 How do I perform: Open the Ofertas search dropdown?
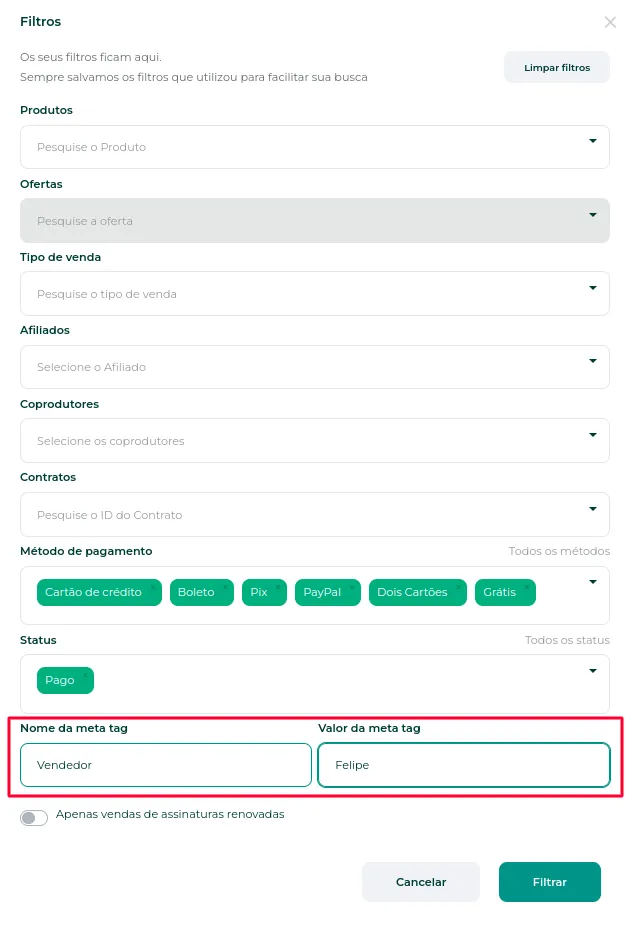pyautogui.click(x=315, y=221)
